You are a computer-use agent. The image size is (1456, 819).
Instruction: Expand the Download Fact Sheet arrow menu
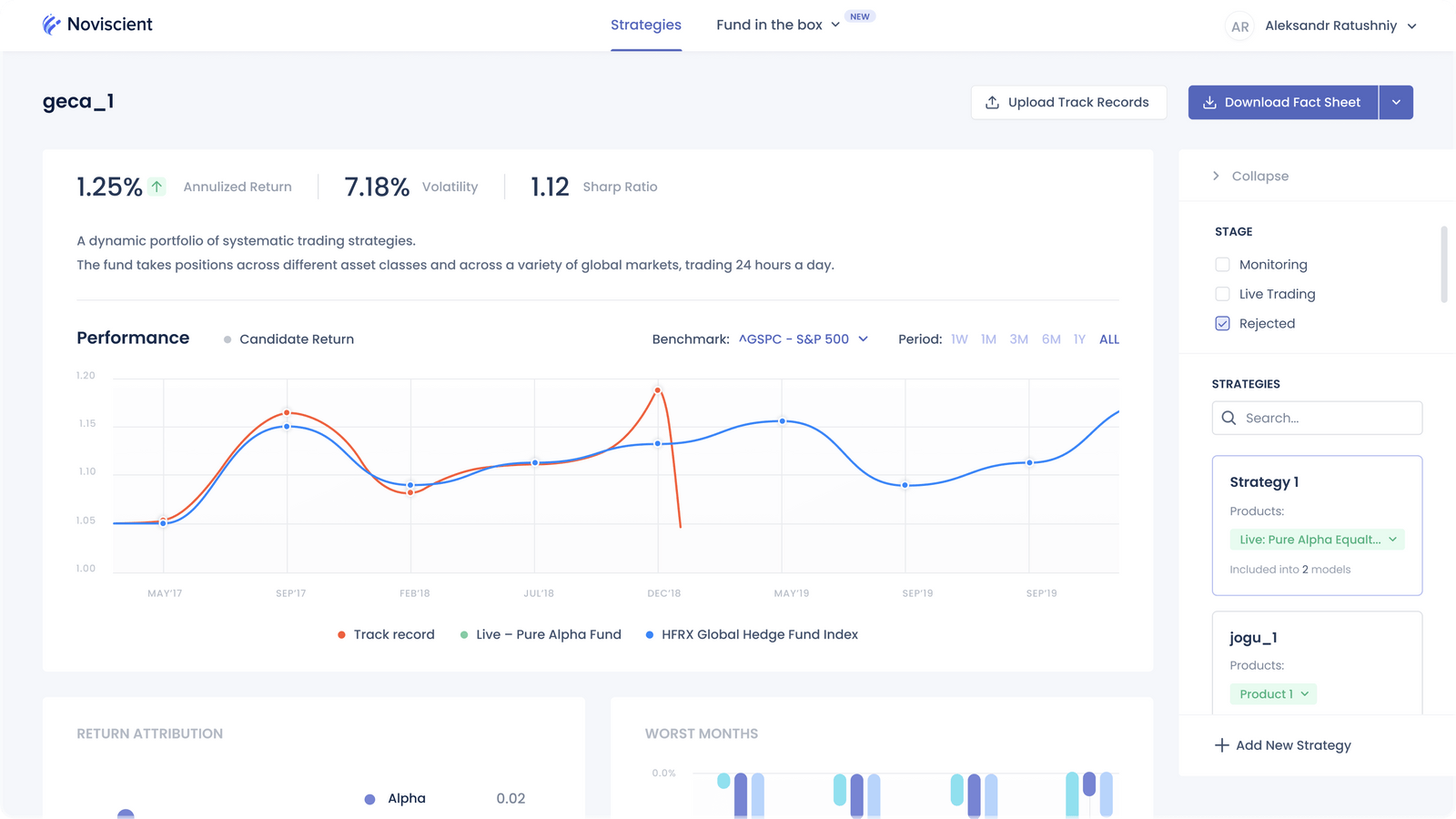[x=1396, y=103]
